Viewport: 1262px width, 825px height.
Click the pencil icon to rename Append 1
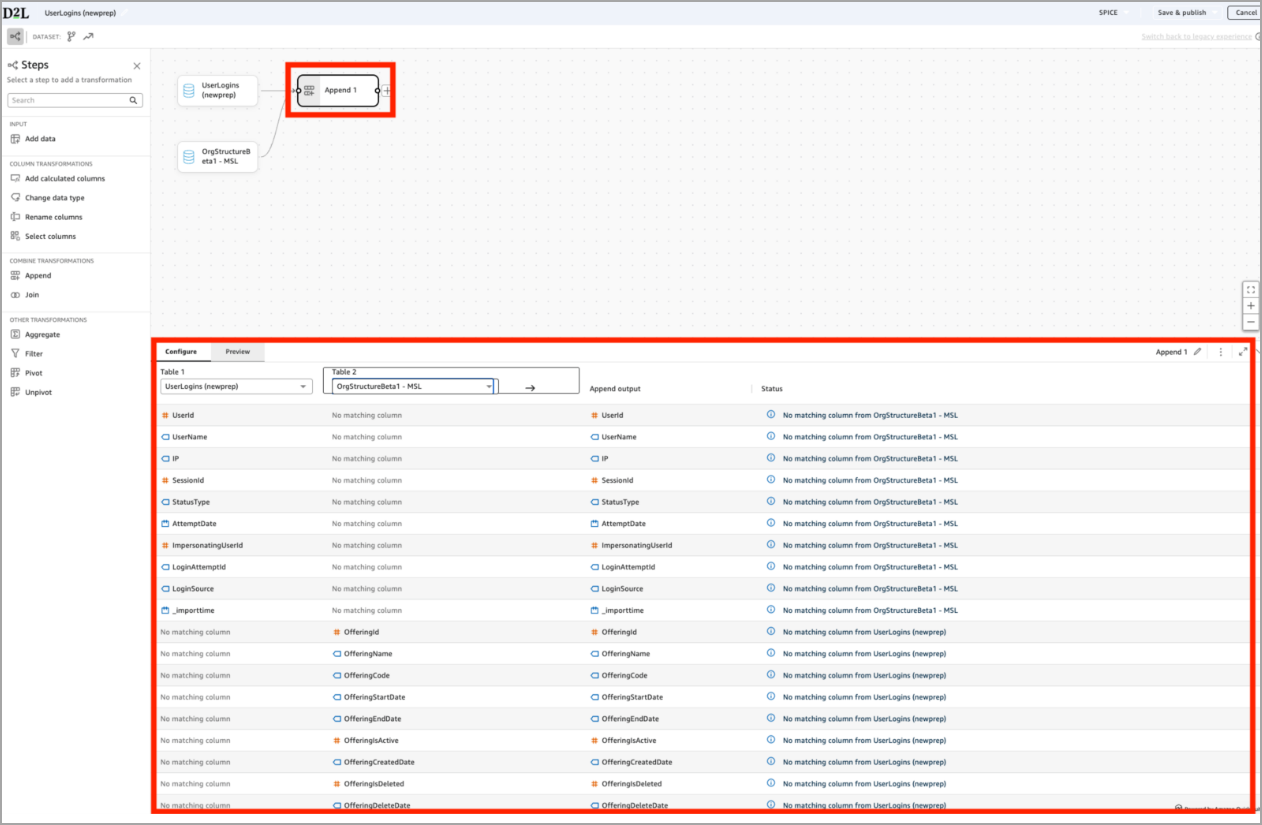point(1198,352)
